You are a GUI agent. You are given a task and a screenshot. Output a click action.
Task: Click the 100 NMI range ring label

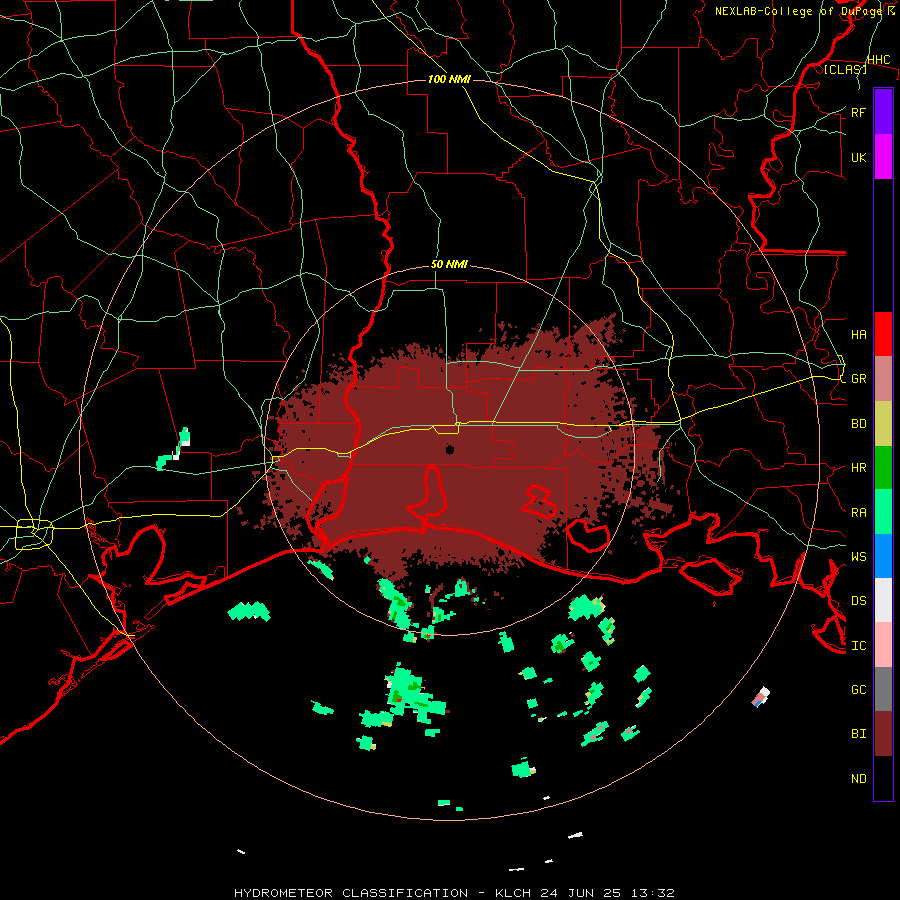[x=449, y=79]
